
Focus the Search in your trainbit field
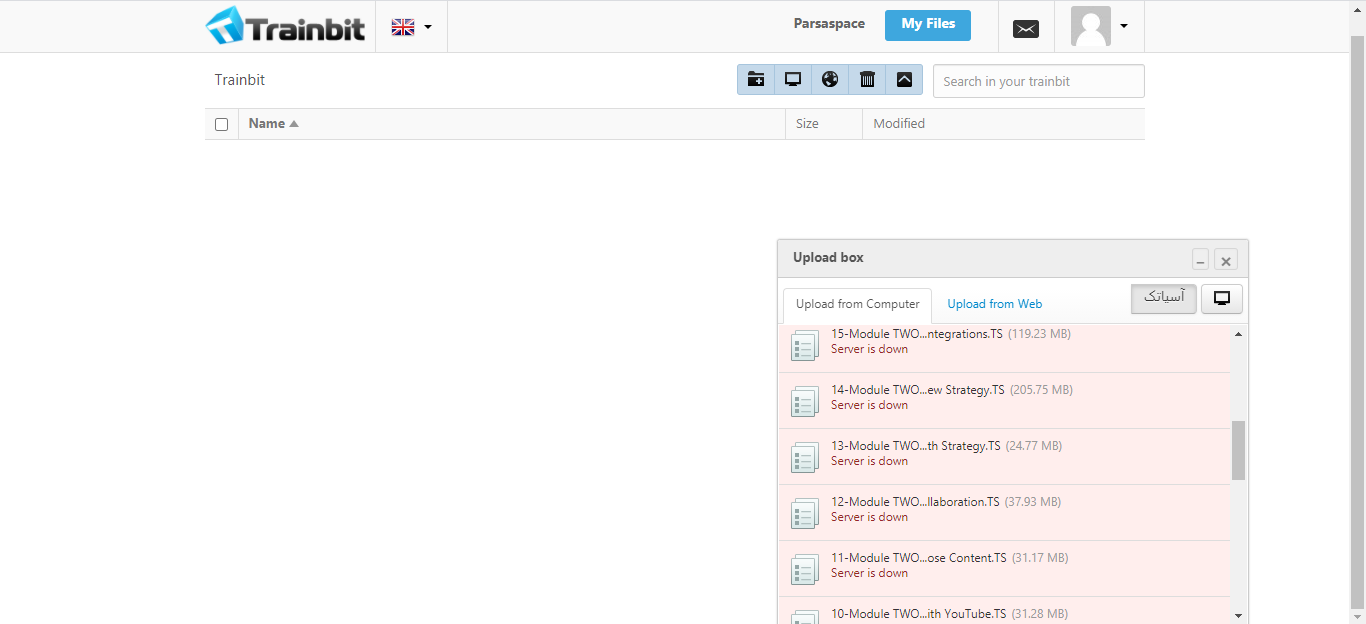point(1038,81)
